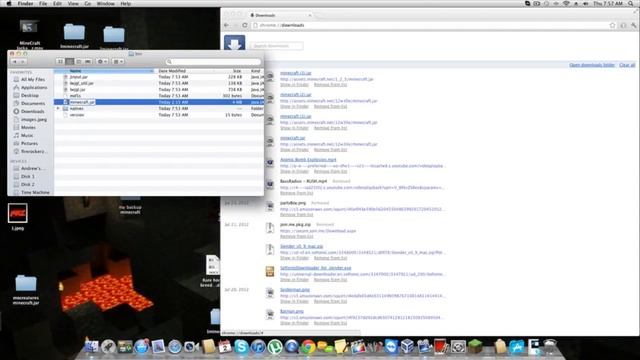Select Disk 1 under Devices

(x=24, y=176)
